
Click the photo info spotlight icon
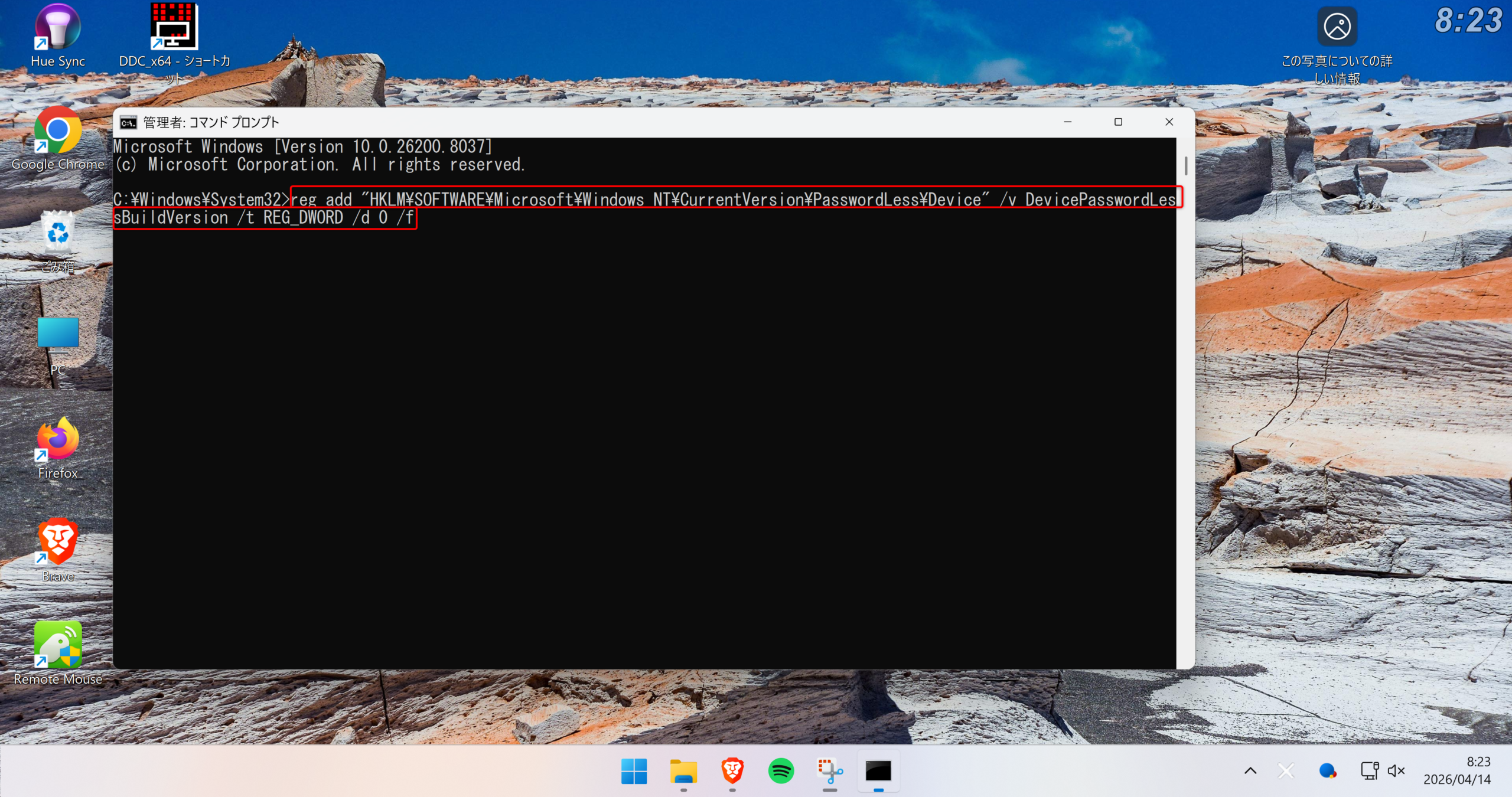click(1337, 27)
